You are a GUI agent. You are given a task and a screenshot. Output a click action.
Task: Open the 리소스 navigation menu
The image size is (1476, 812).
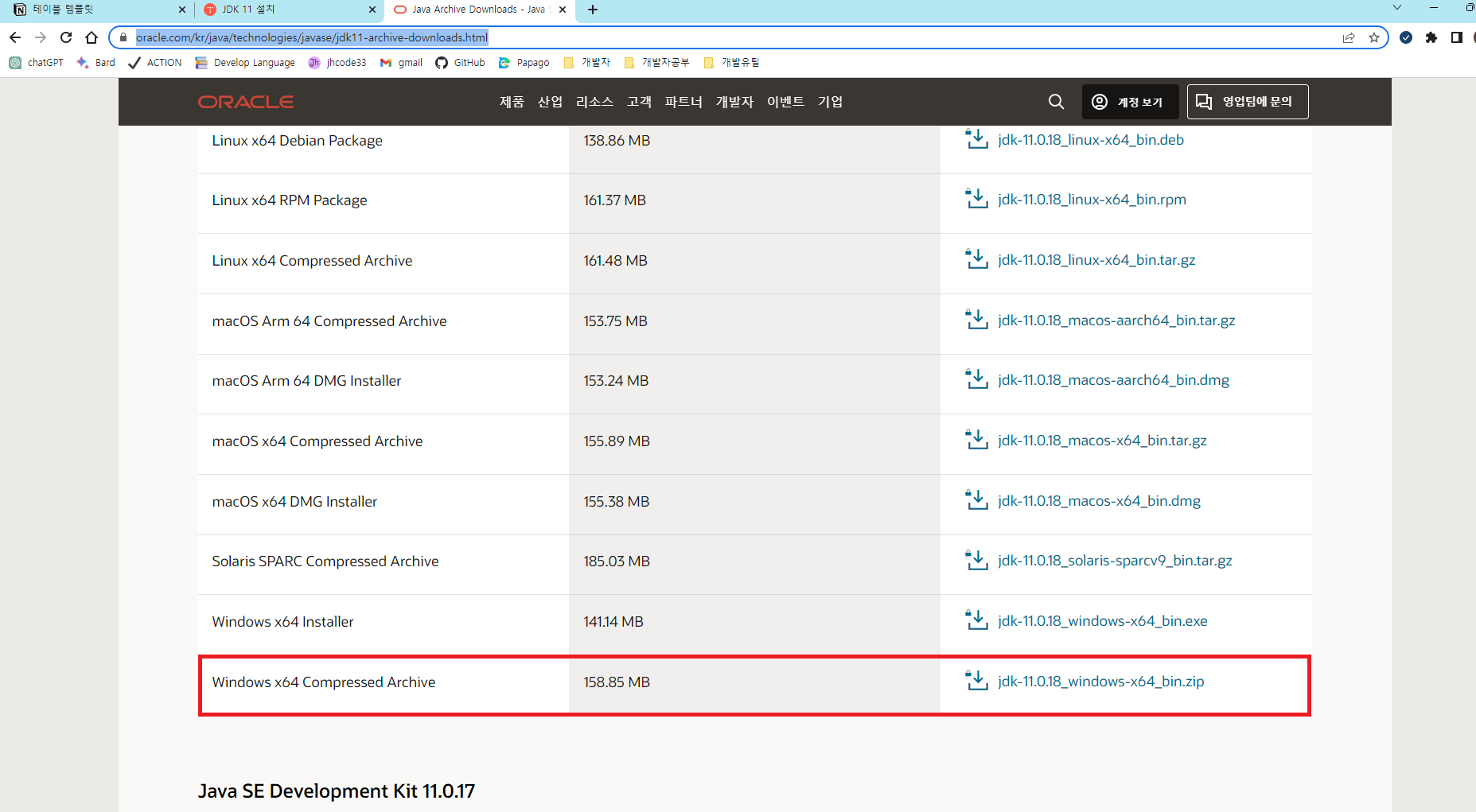pyautogui.click(x=594, y=102)
